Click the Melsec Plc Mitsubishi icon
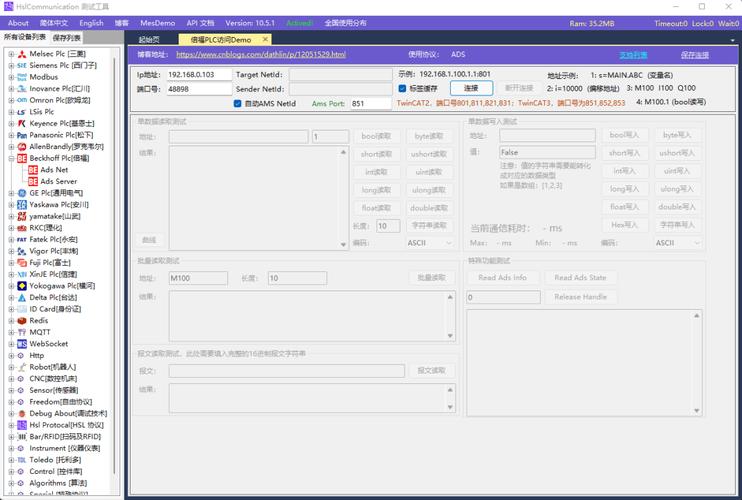 (22, 54)
